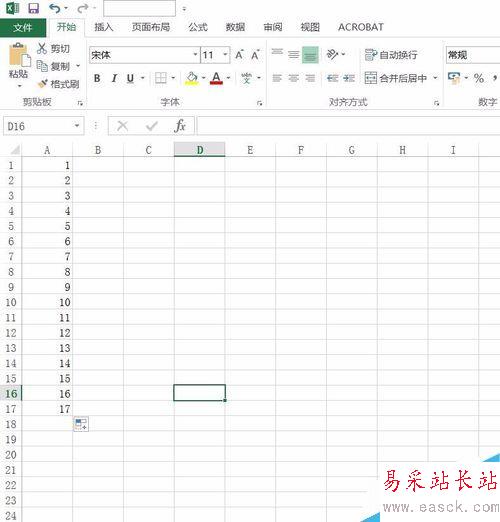Open the merge and center dropdown arrow
This screenshot has height=522, width=500.
(x=435, y=78)
